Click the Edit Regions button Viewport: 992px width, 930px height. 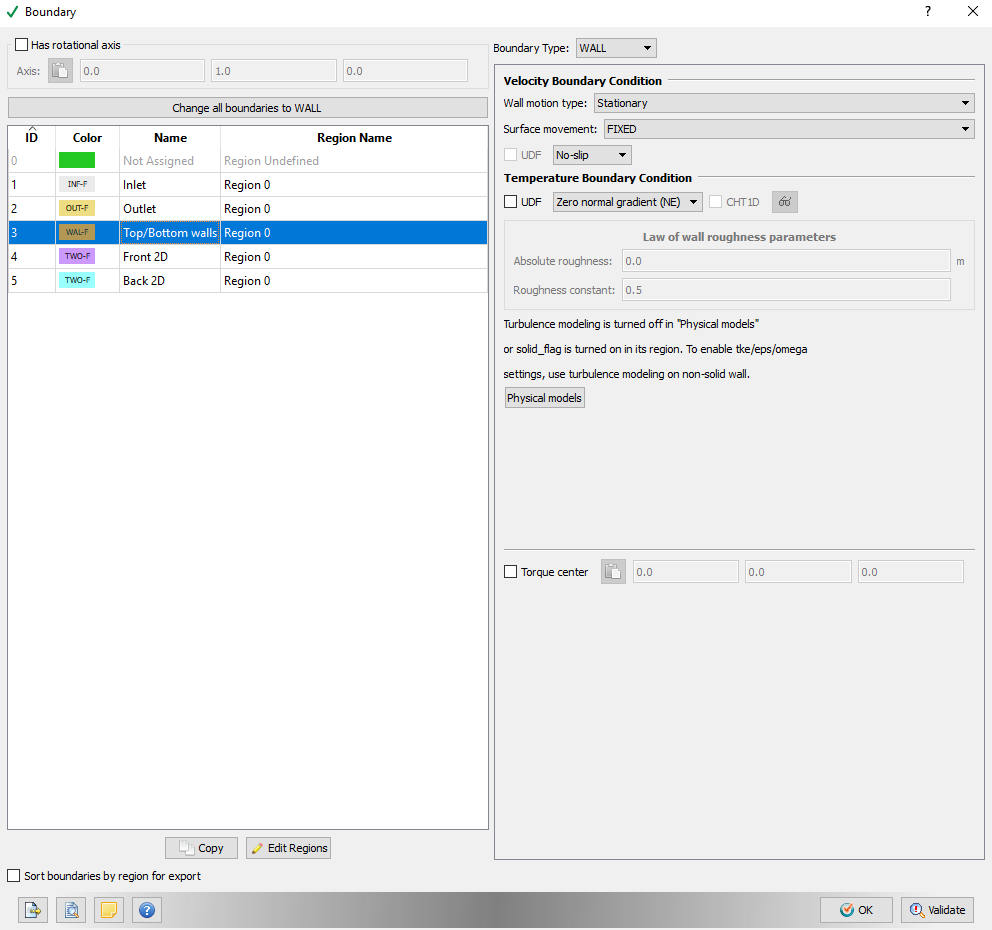(x=288, y=847)
